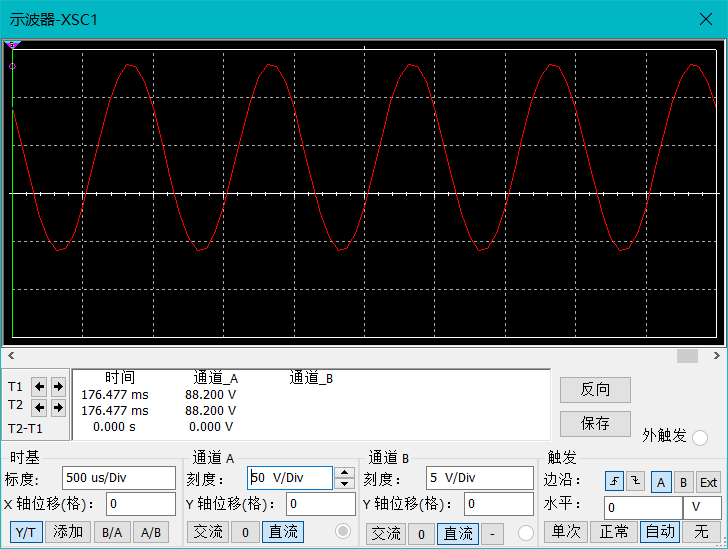The width and height of the screenshot is (728, 549).
Task: Toggle Channel A terminal radio indicator
Action: [343, 531]
